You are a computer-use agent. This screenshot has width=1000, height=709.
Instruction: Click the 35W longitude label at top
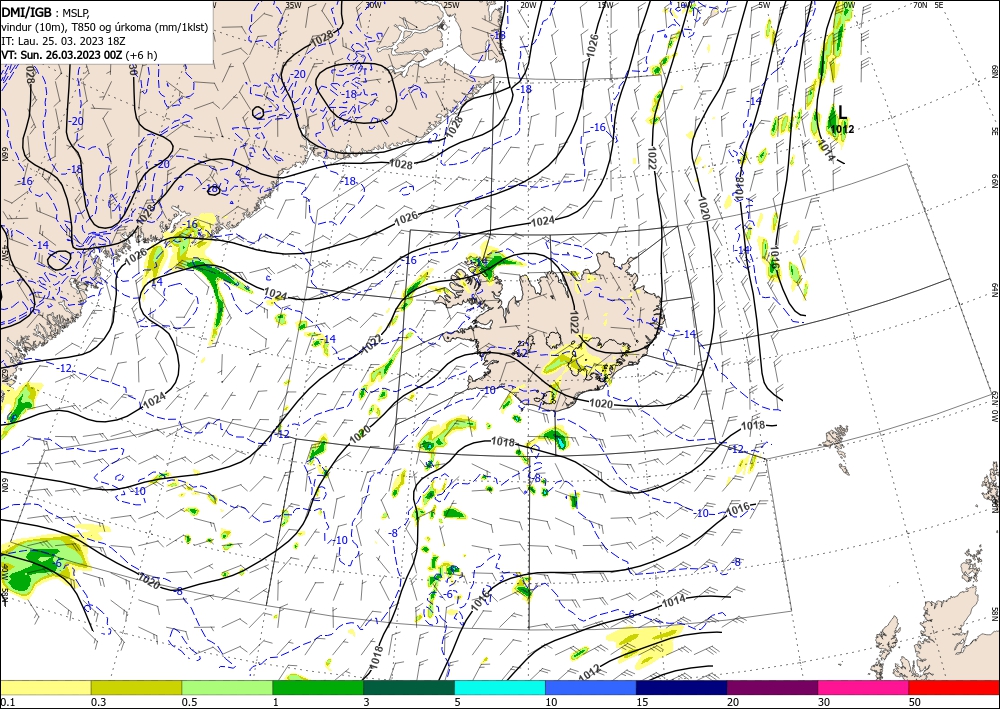pyautogui.click(x=293, y=5)
